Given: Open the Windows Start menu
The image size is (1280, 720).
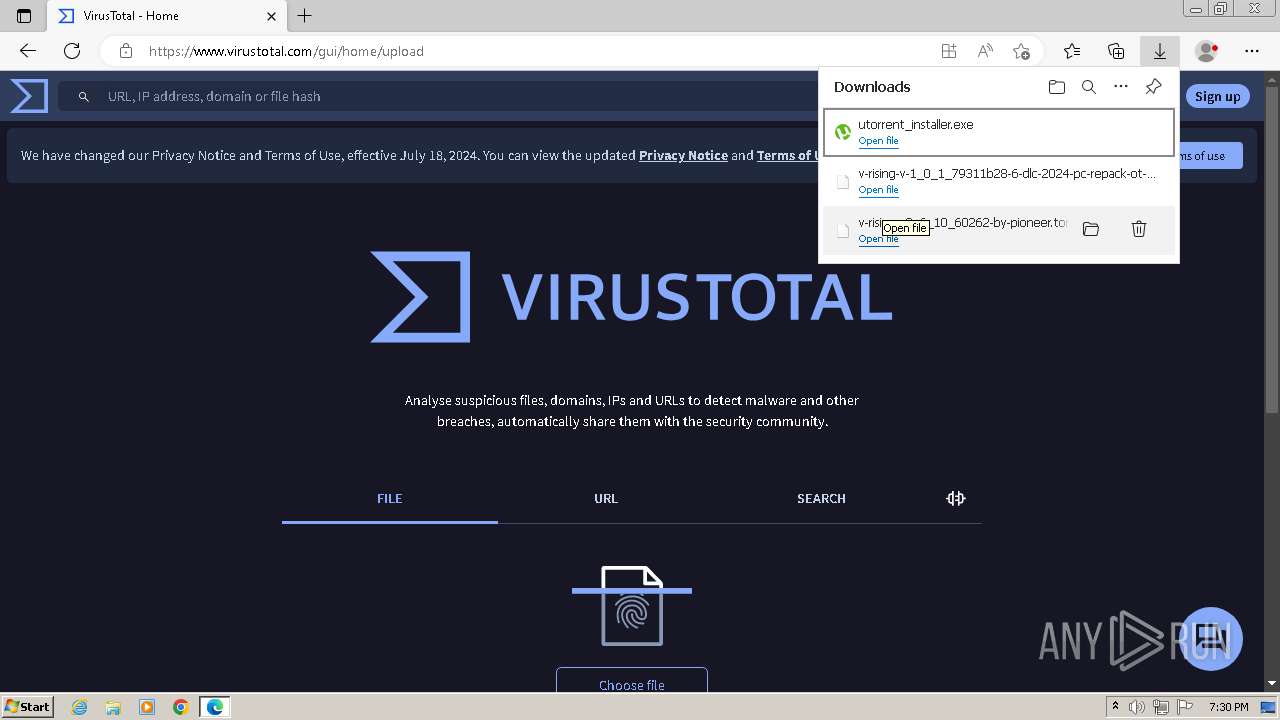Looking at the screenshot, I should pyautogui.click(x=28, y=707).
